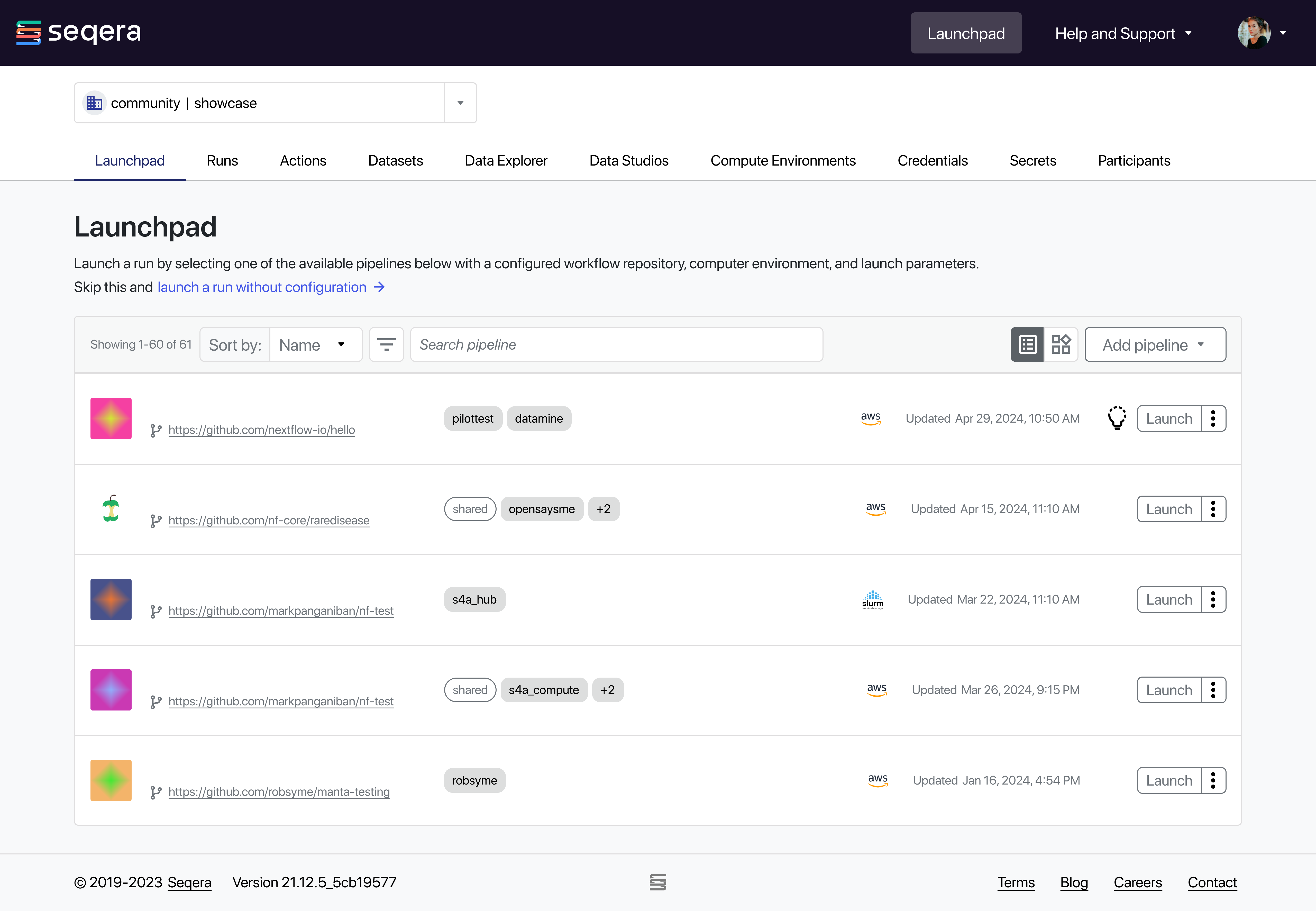Screen dimensions: 1316x911
Task: Open the Data Explorer tab
Action: pyautogui.click(x=506, y=160)
